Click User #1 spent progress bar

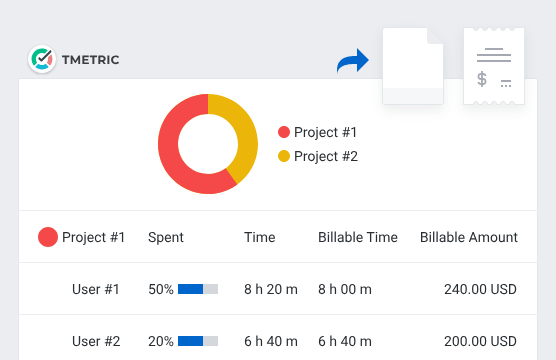tap(198, 289)
